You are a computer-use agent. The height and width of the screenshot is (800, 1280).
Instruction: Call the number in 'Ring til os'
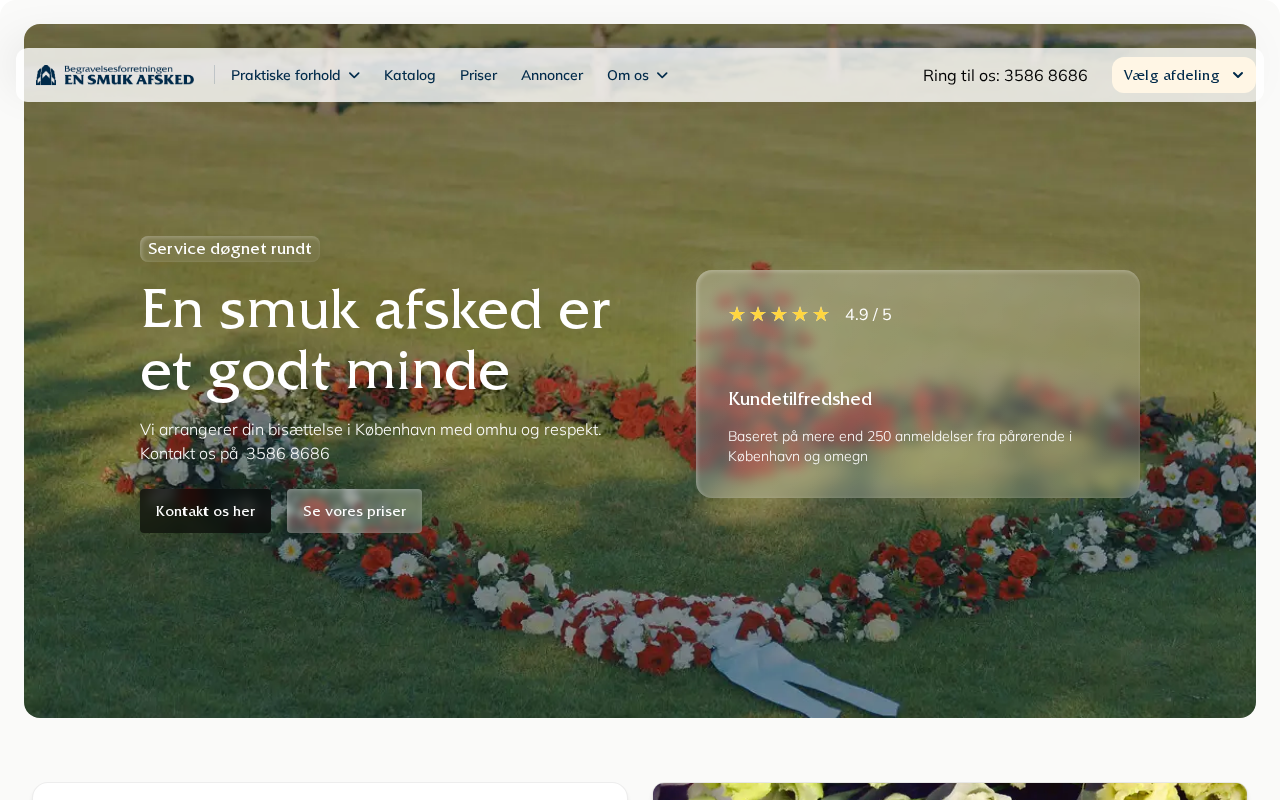point(1005,75)
